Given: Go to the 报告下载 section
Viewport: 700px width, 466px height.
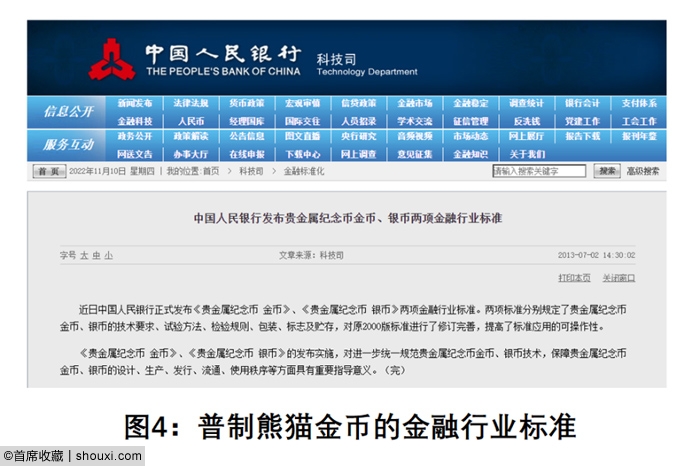Looking at the screenshot, I should pyautogui.click(x=583, y=136).
